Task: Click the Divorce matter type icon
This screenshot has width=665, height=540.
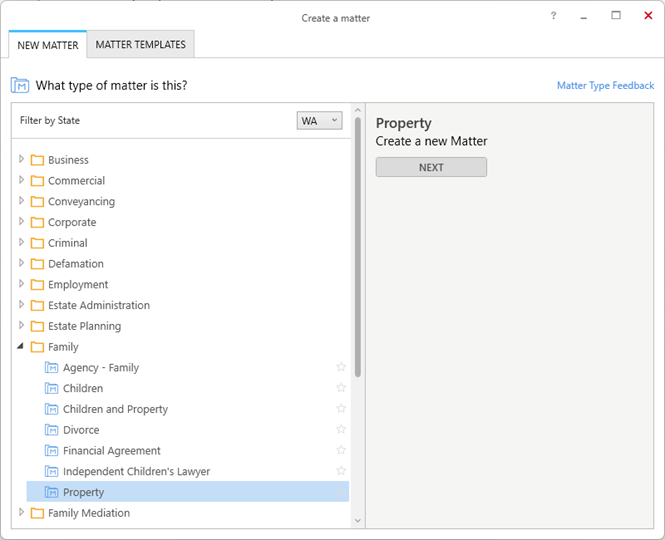Action: pyautogui.click(x=51, y=430)
